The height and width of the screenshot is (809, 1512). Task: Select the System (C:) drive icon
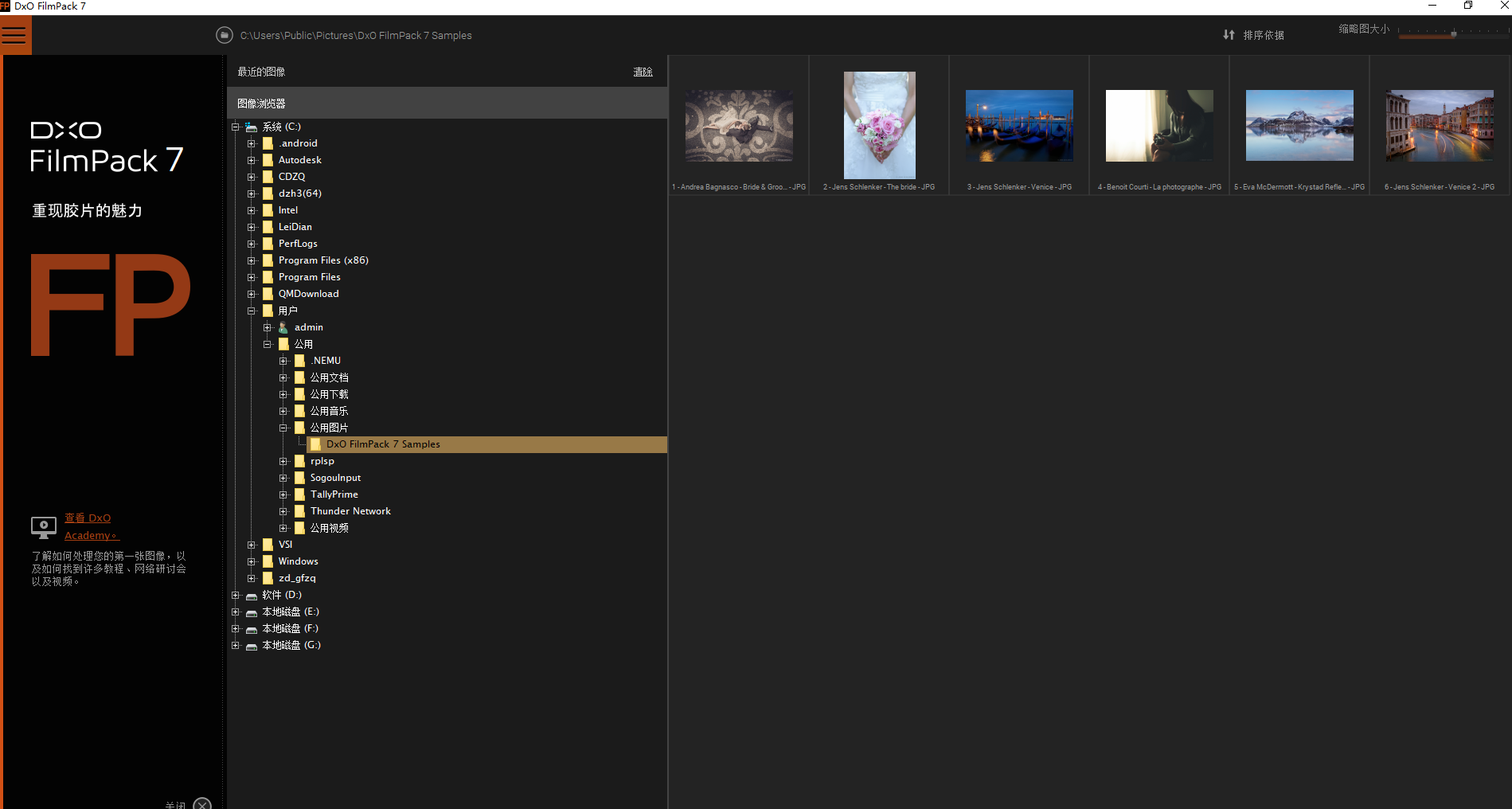252,127
